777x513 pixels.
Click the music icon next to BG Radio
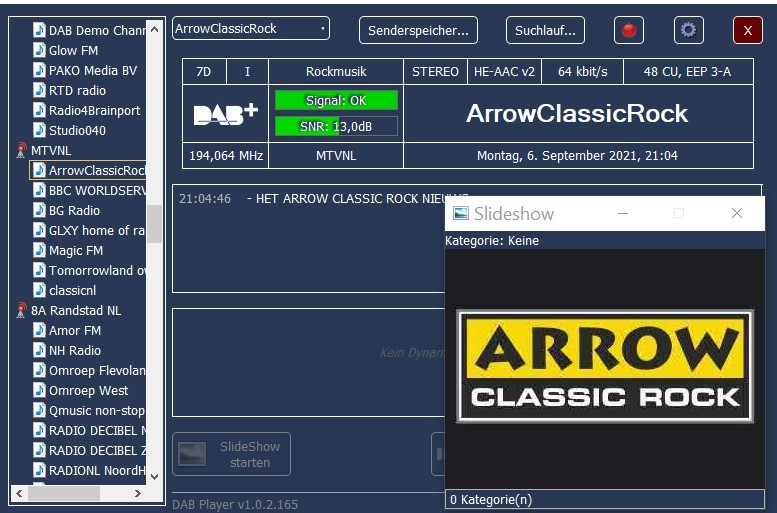pos(39,211)
